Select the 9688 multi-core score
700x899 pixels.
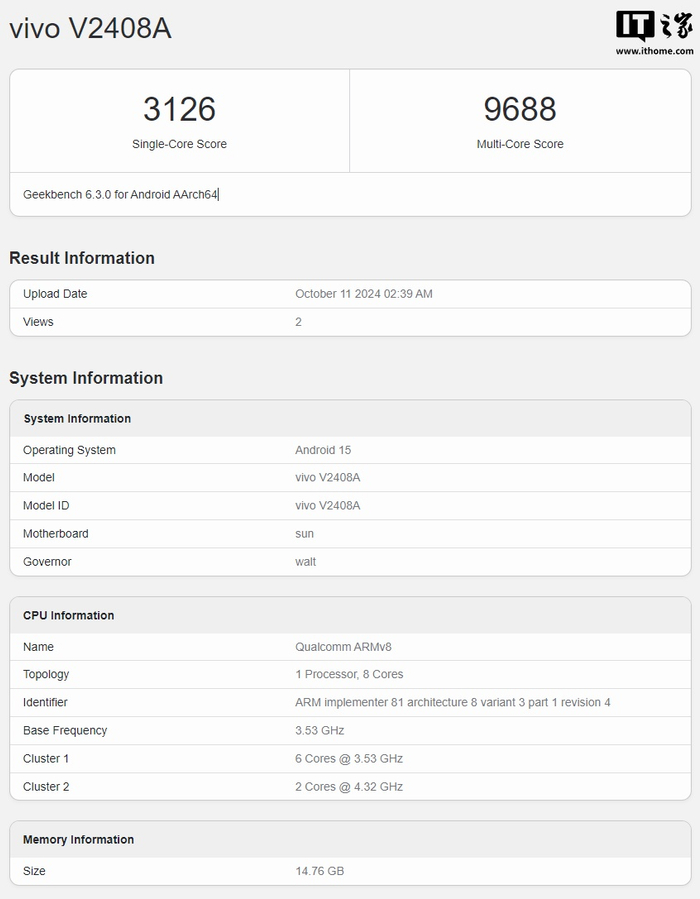pyautogui.click(x=520, y=109)
